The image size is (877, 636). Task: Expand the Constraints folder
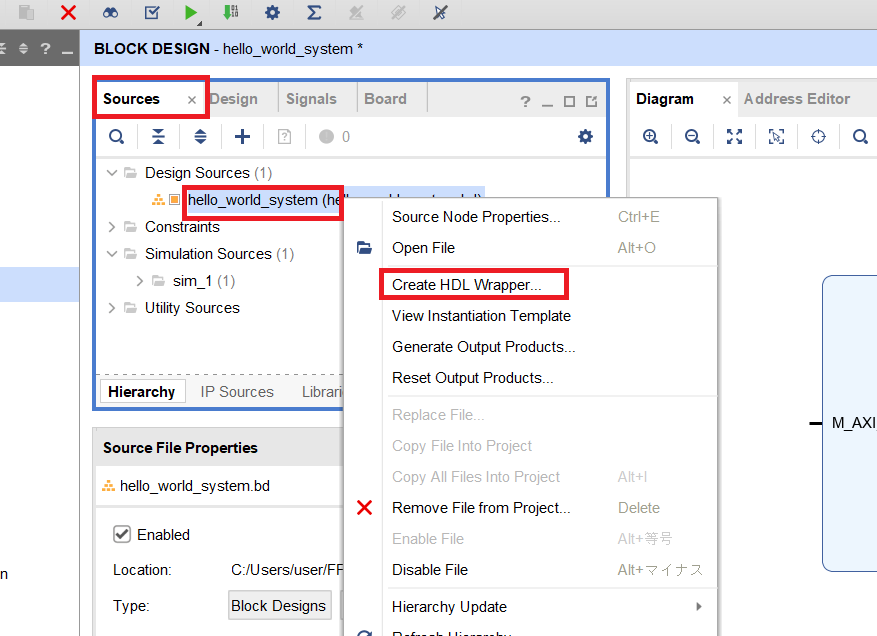(112, 227)
